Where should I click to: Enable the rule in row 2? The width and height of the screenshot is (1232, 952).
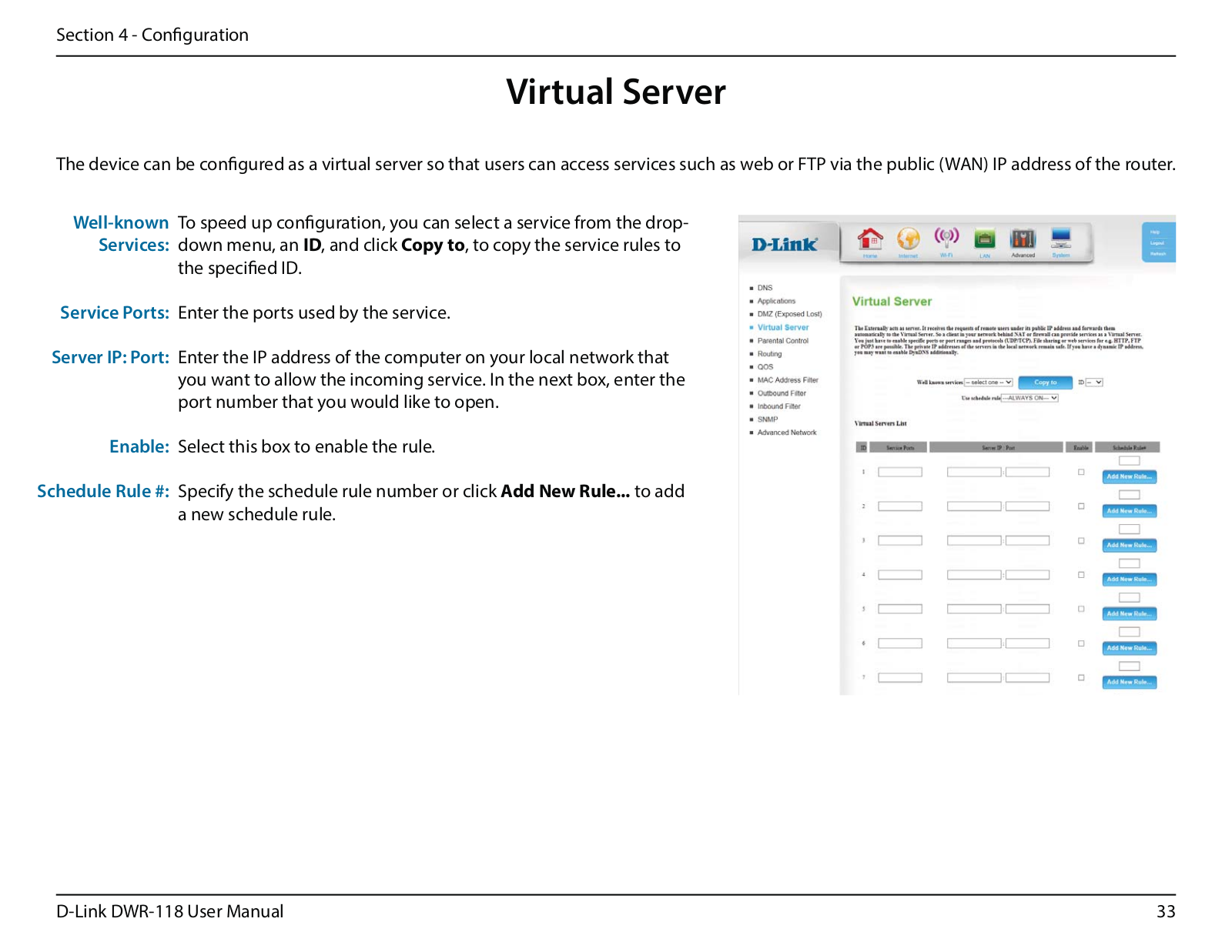[1081, 506]
